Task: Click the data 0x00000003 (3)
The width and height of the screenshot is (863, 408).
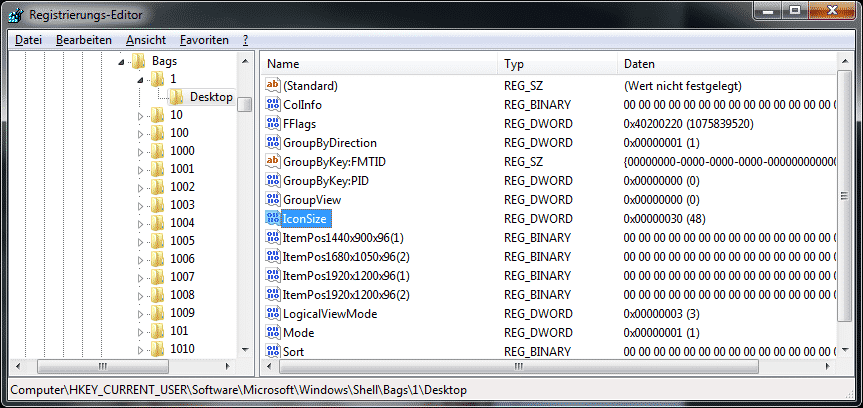Action: [661, 313]
